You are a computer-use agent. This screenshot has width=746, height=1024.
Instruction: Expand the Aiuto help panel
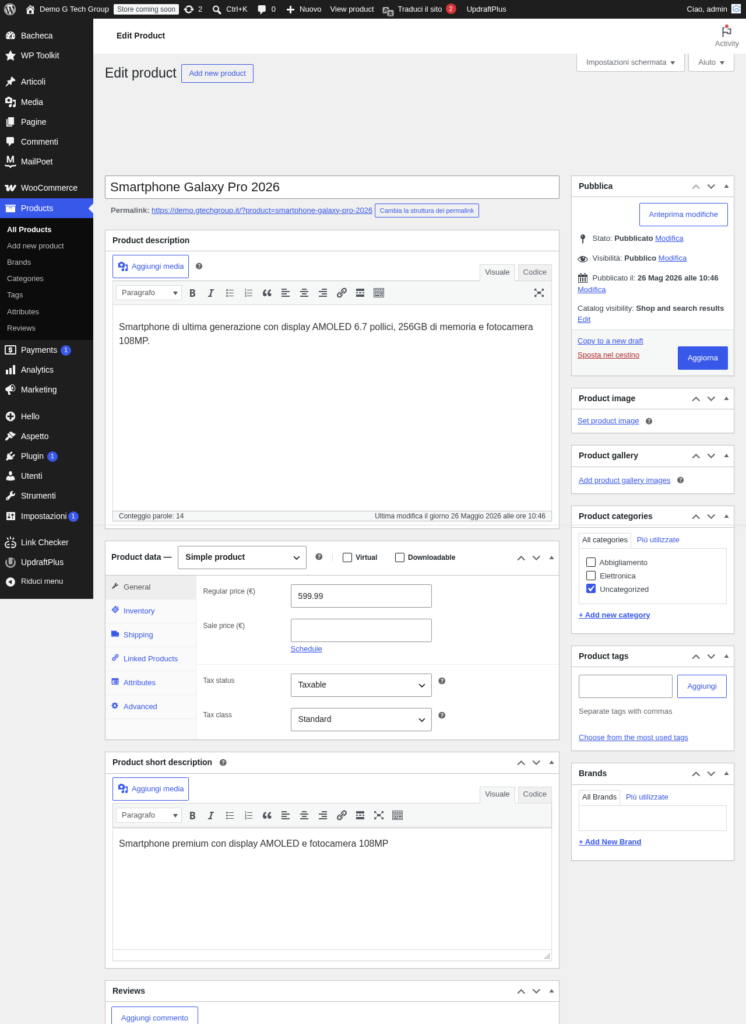711,62
